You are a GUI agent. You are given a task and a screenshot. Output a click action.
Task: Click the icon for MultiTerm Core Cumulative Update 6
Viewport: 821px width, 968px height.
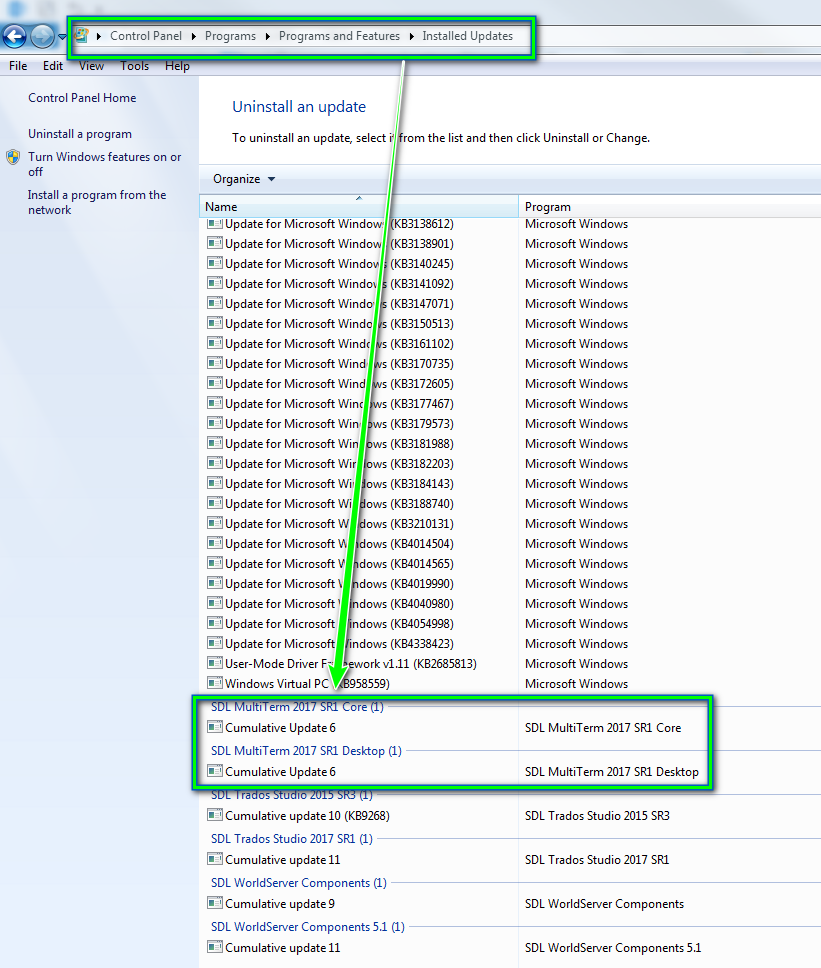pyautogui.click(x=214, y=728)
